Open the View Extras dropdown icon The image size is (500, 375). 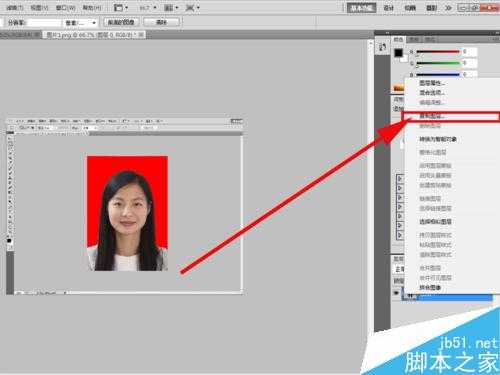click(x=121, y=7)
